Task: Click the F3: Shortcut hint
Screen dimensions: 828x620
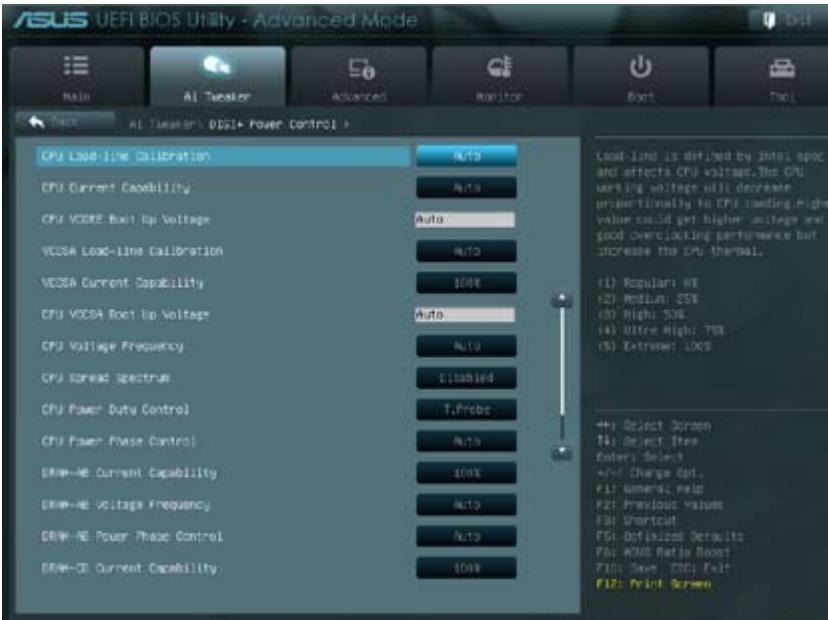Action: (x=636, y=520)
